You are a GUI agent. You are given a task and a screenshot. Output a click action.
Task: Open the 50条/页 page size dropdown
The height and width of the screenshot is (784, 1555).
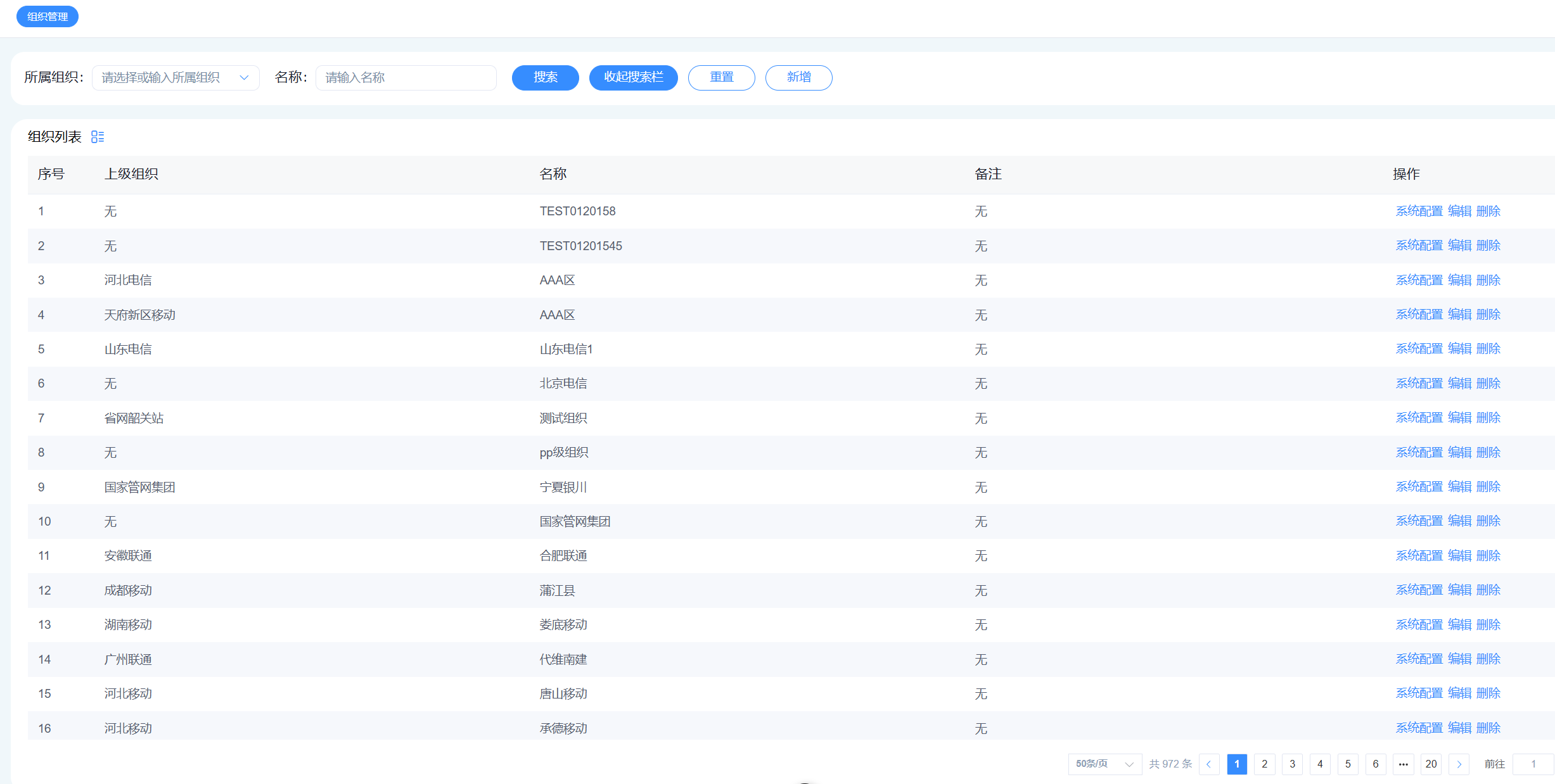(x=1104, y=764)
